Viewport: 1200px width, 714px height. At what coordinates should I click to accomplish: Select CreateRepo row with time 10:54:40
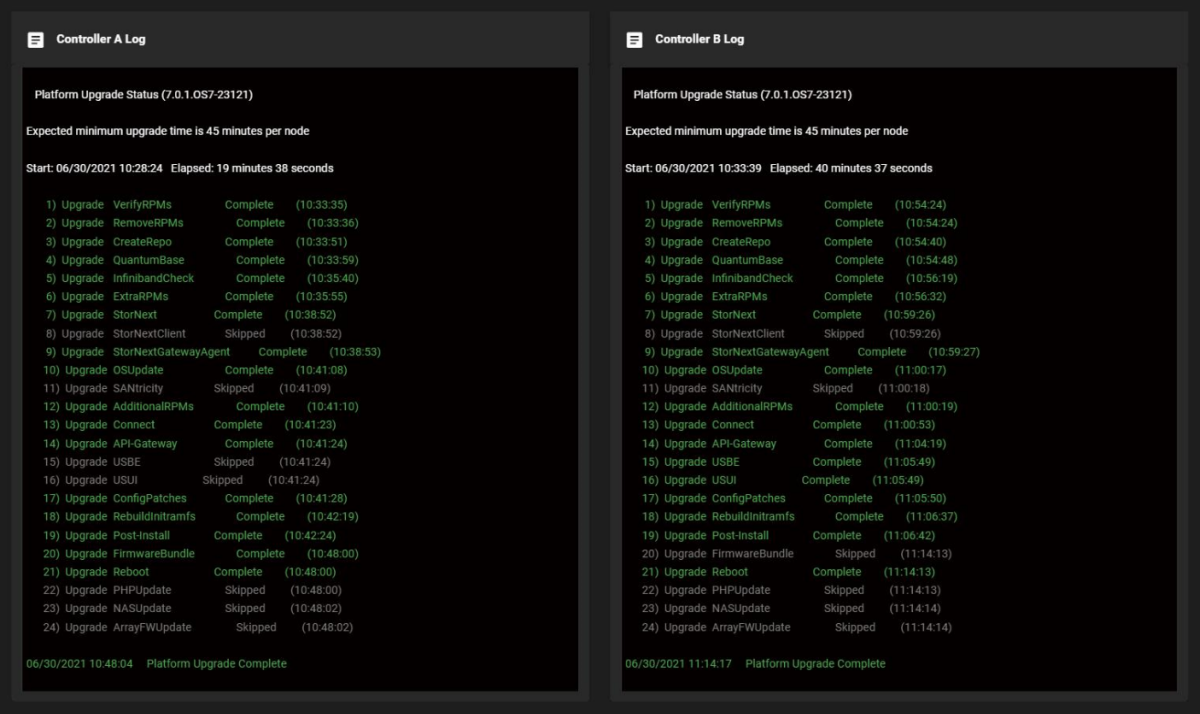[x=795, y=242]
